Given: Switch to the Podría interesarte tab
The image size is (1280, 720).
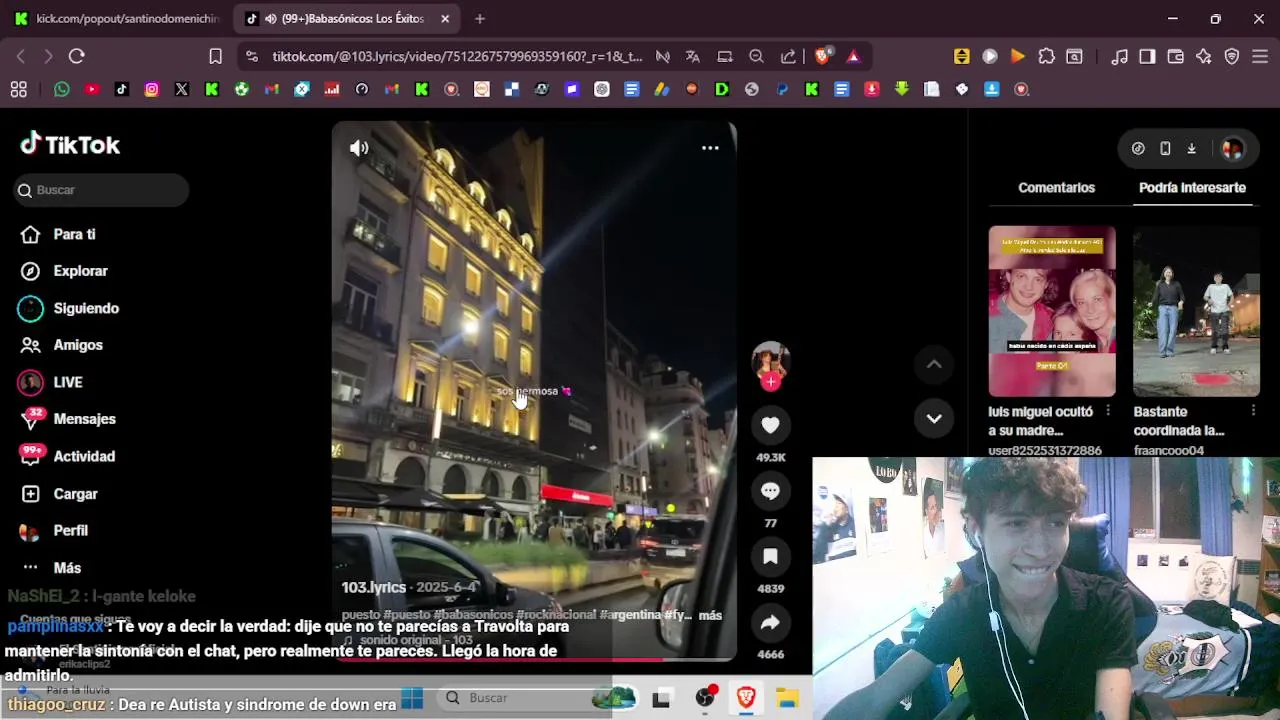Looking at the screenshot, I should (1192, 188).
